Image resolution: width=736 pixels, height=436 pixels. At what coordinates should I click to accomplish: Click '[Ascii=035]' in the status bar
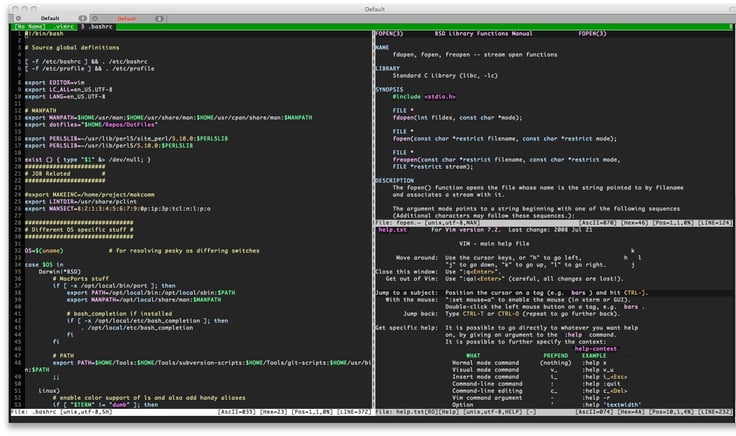[x=237, y=412]
